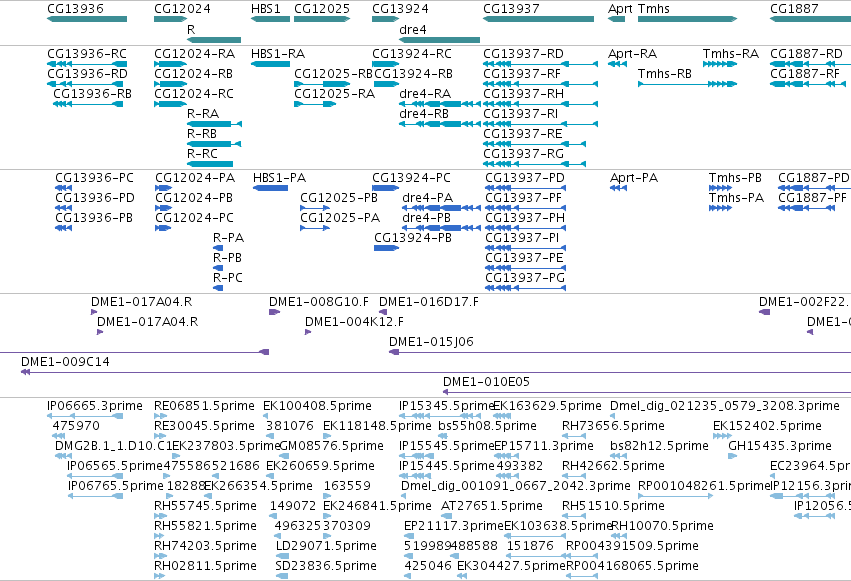
Task: Click the CG12025 gene label
Action: (322, 9)
